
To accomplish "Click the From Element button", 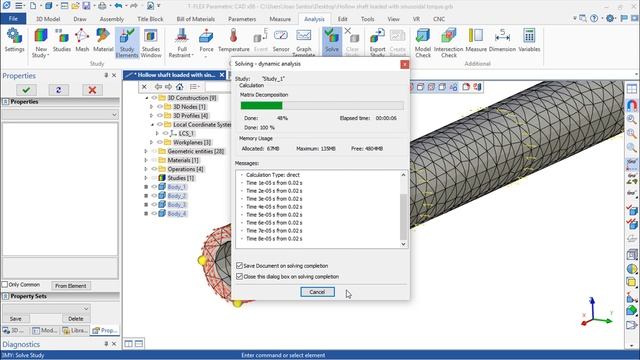I will click(71, 286).
